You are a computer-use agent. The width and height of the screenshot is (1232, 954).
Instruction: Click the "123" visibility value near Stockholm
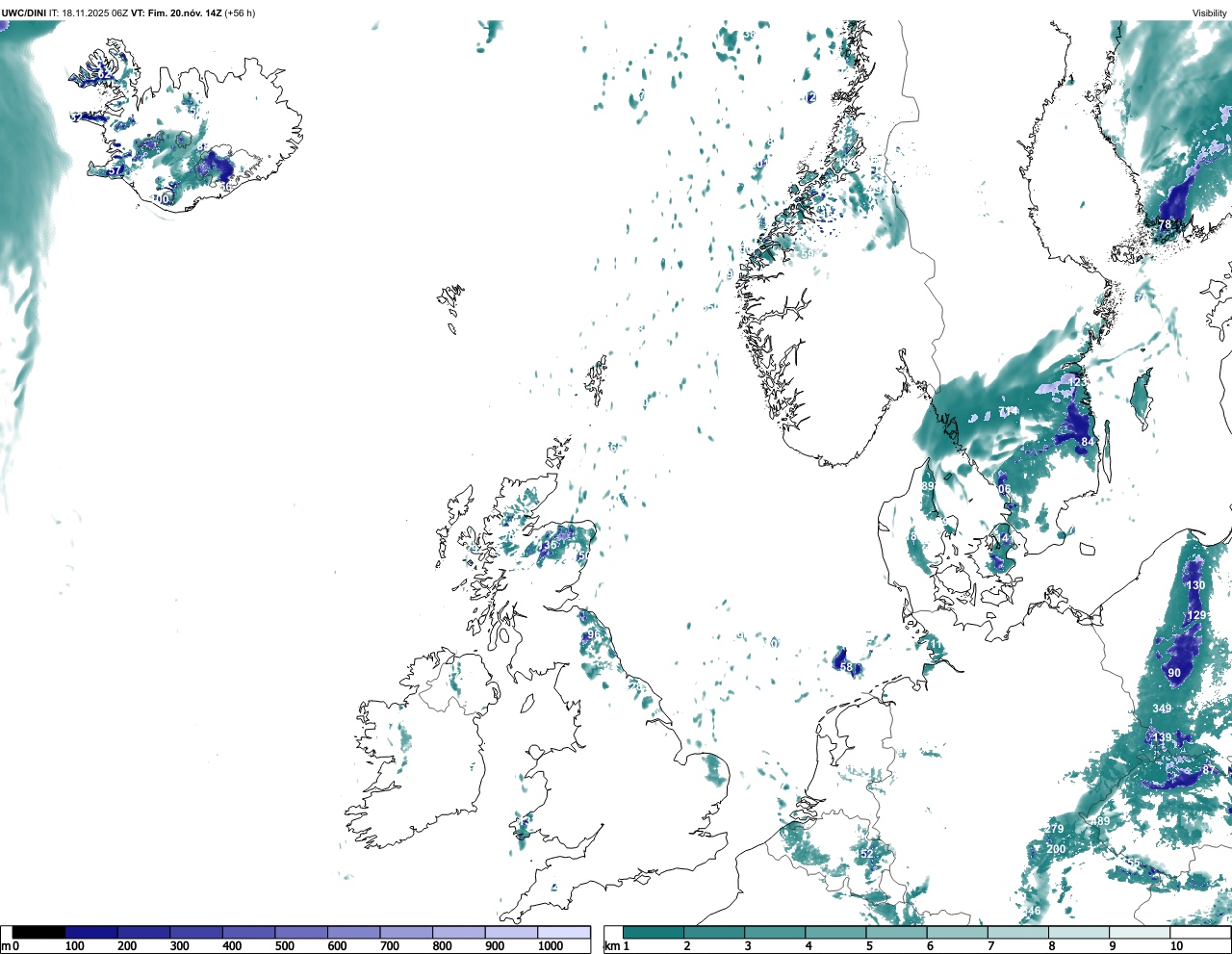click(x=1078, y=382)
